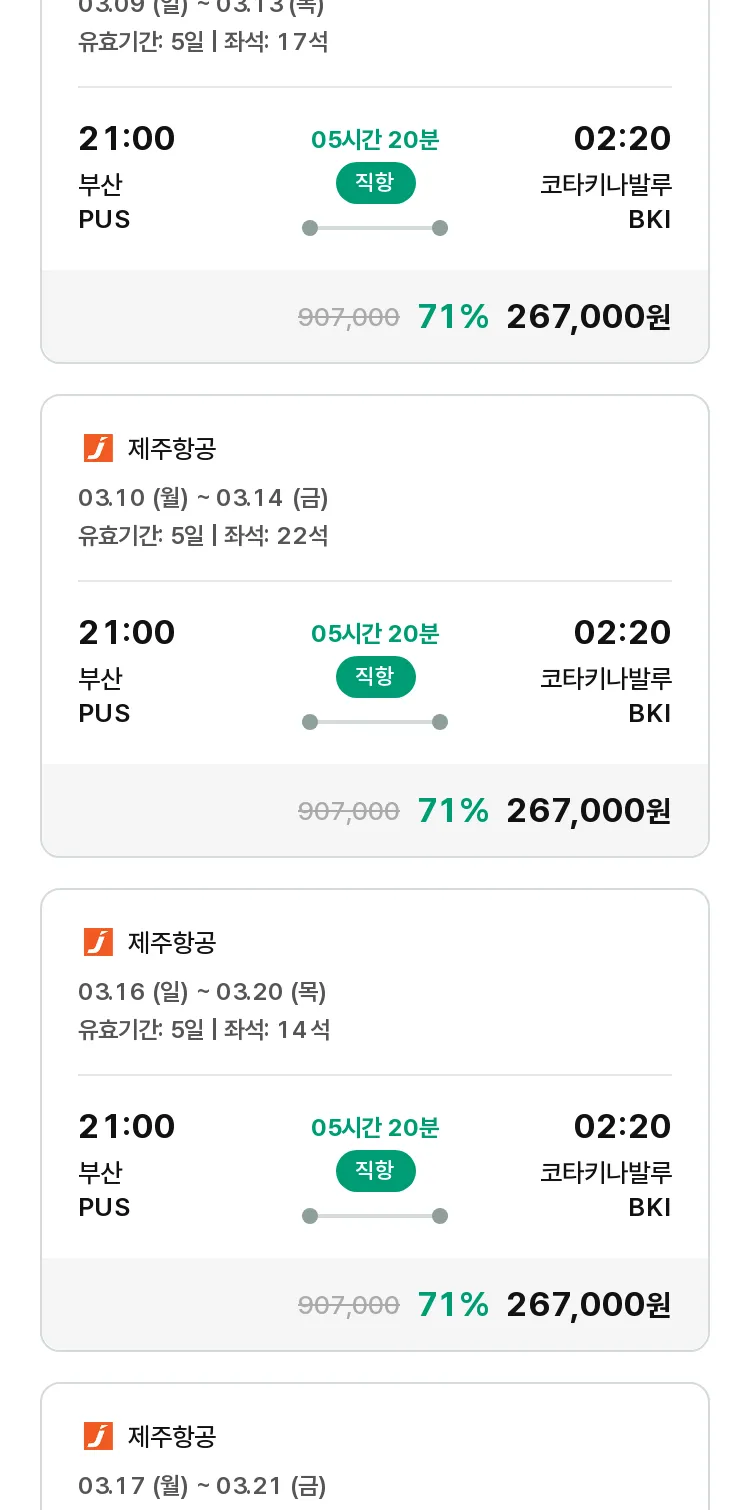Click 71% discount on 03.10 flight
Viewport: 750px width, 1510px height.
[453, 811]
